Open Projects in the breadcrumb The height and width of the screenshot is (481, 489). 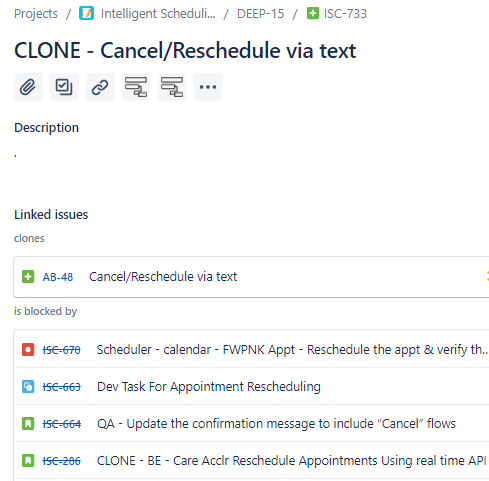pyautogui.click(x=36, y=14)
